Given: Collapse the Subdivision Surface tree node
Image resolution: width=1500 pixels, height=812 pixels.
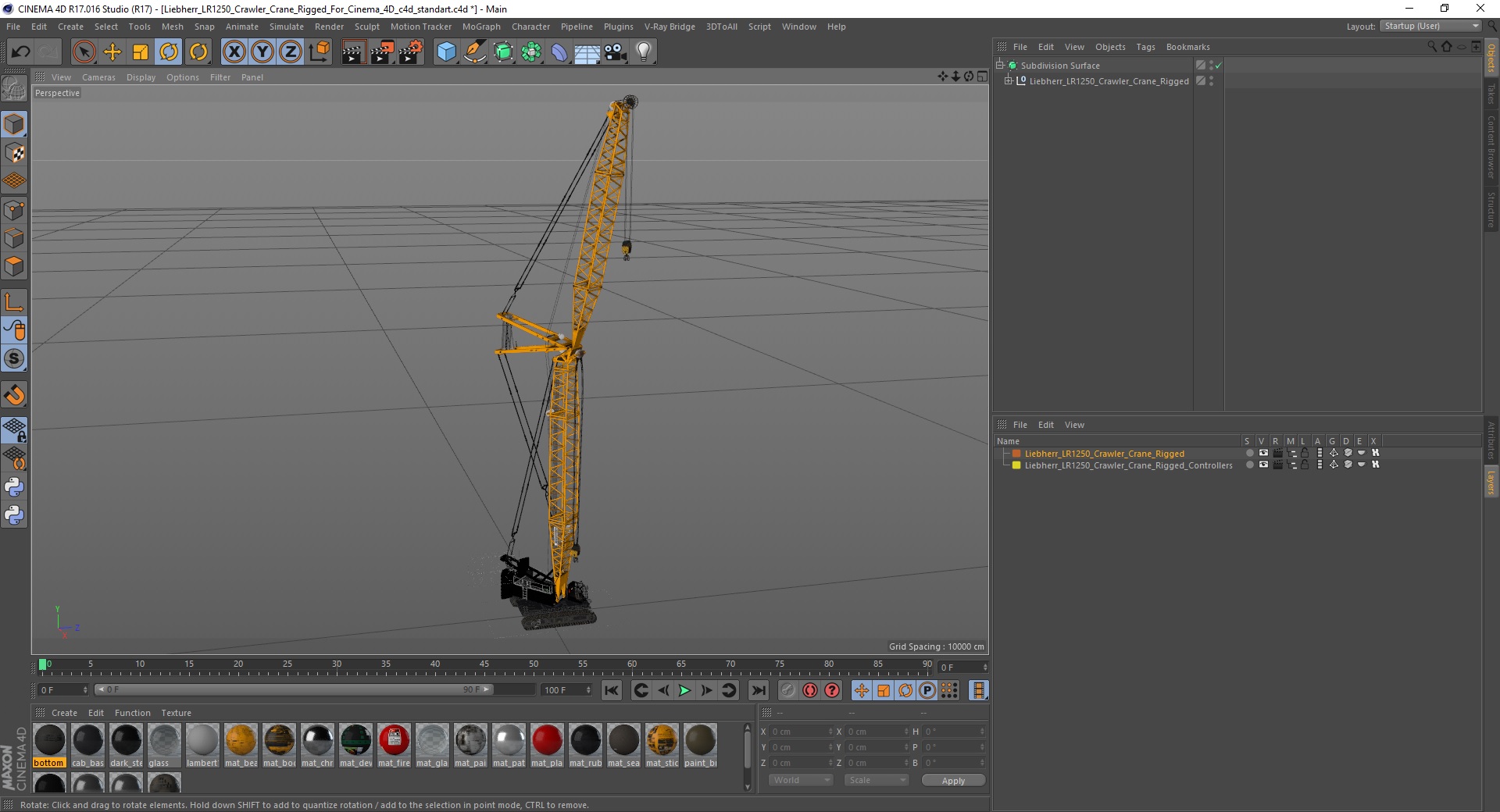Looking at the screenshot, I should [999, 66].
